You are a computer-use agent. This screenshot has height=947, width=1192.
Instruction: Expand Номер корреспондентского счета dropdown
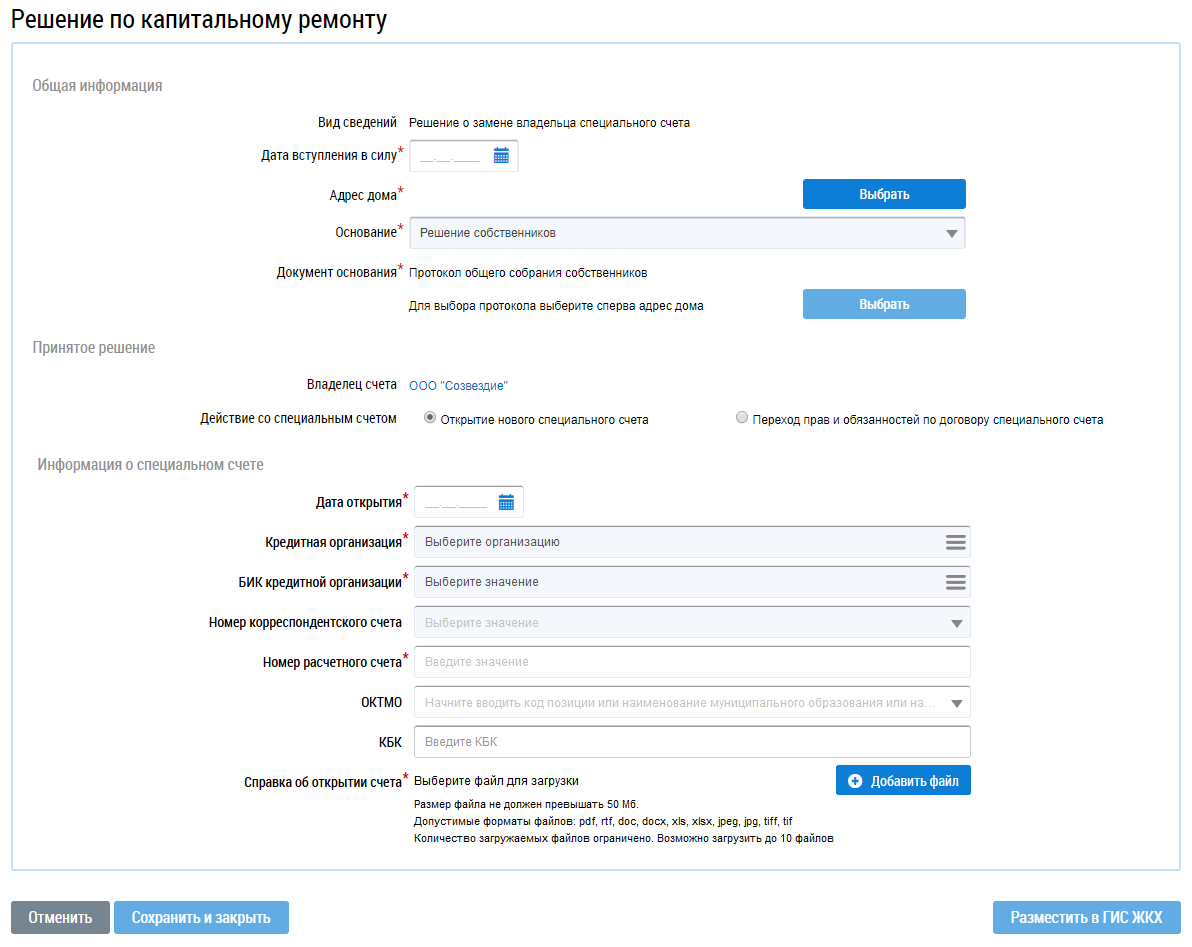956,623
